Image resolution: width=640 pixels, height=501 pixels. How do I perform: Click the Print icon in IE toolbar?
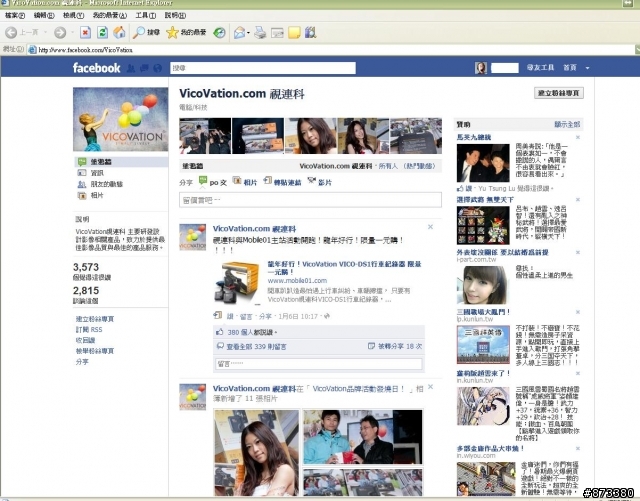click(x=260, y=33)
